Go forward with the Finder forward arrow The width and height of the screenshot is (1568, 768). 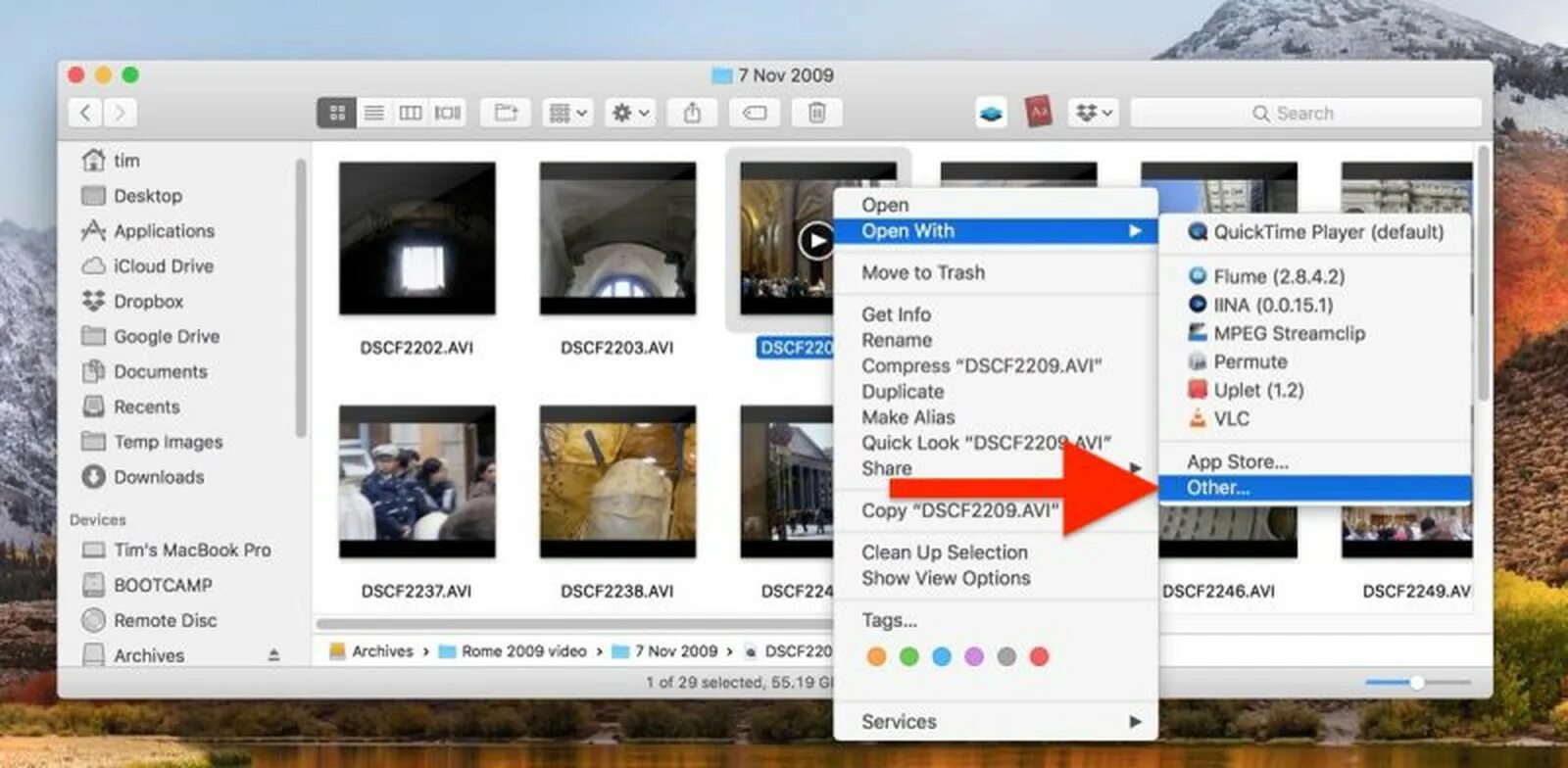pos(120,113)
